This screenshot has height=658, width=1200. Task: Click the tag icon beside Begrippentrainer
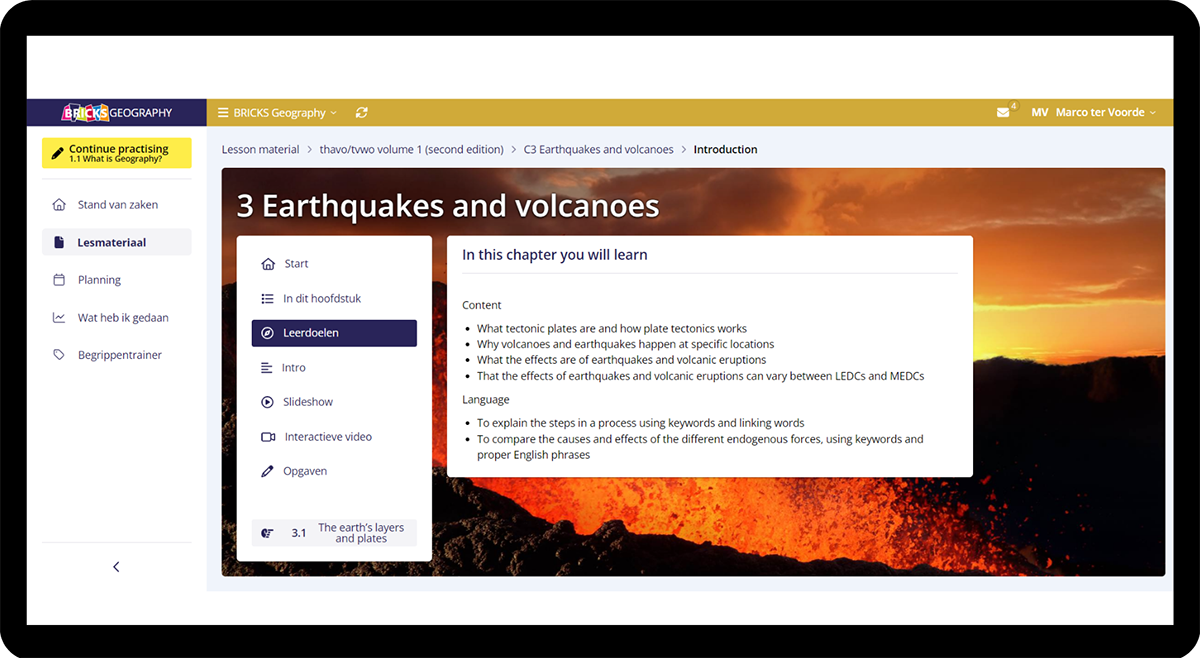pyautogui.click(x=59, y=355)
